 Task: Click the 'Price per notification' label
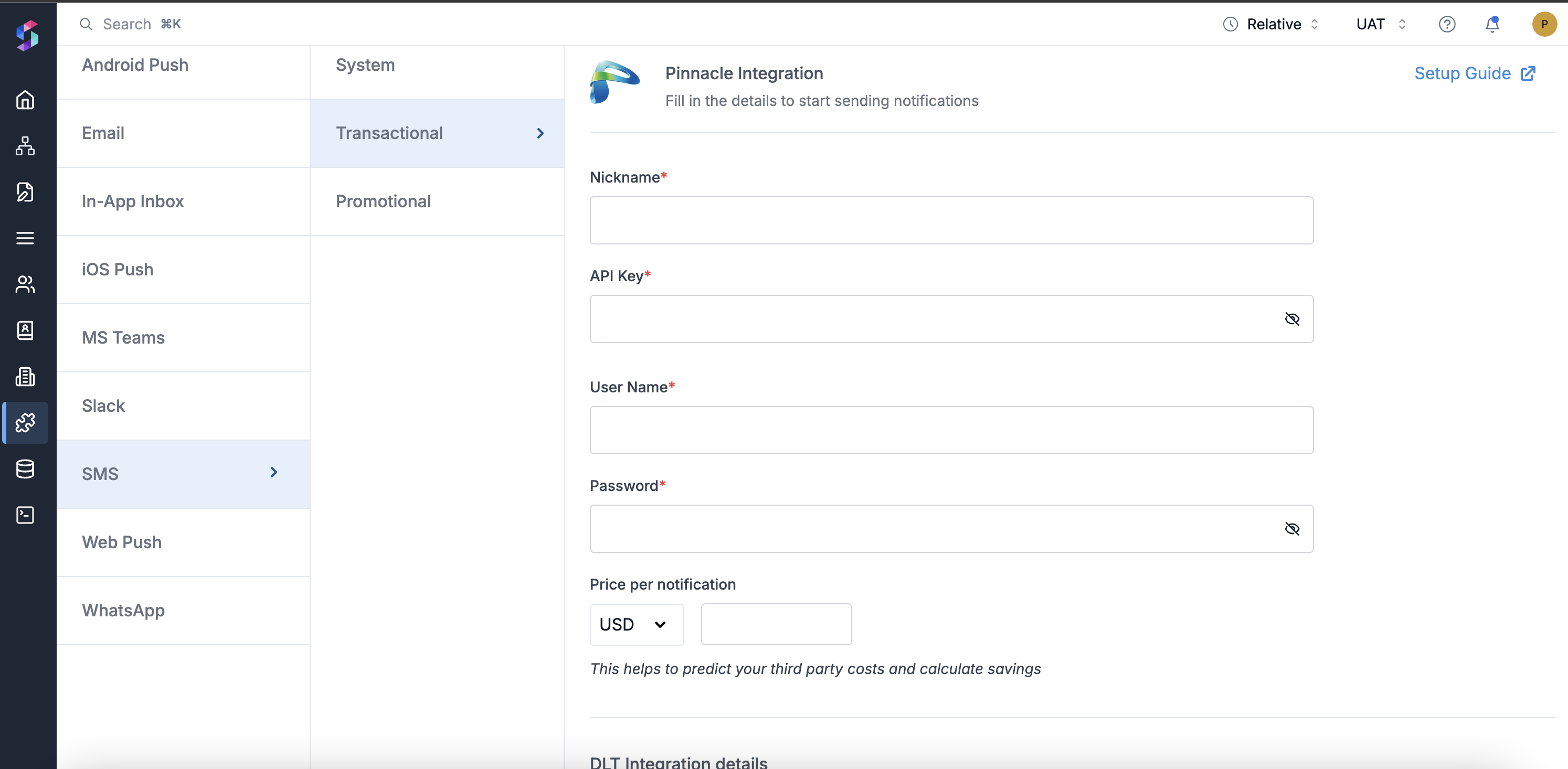tap(662, 585)
